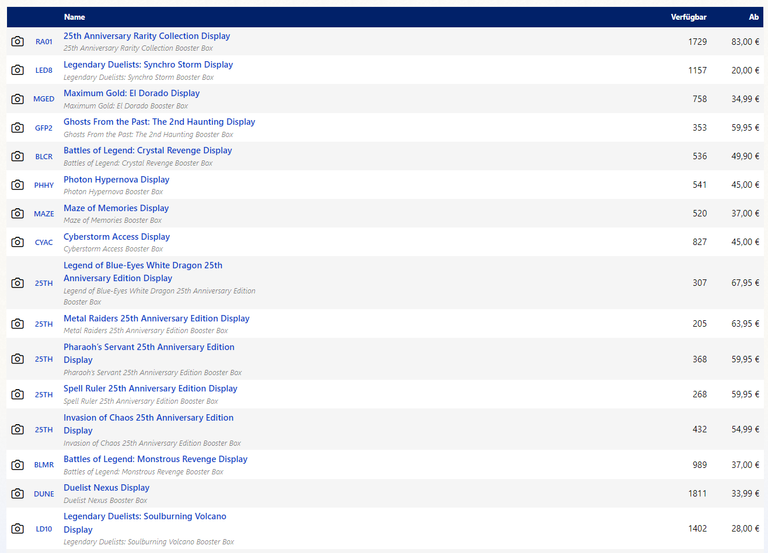Click the 54,99 € price

click(x=745, y=430)
